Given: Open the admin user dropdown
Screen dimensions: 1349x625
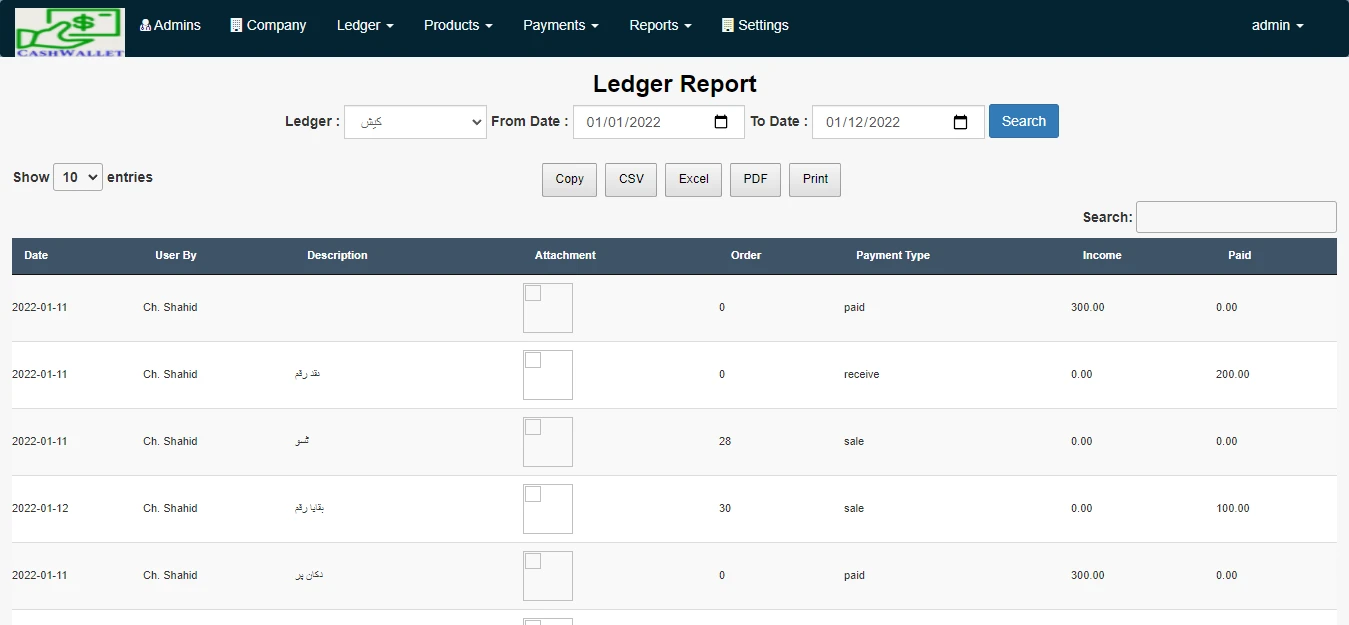Looking at the screenshot, I should pos(1277,25).
